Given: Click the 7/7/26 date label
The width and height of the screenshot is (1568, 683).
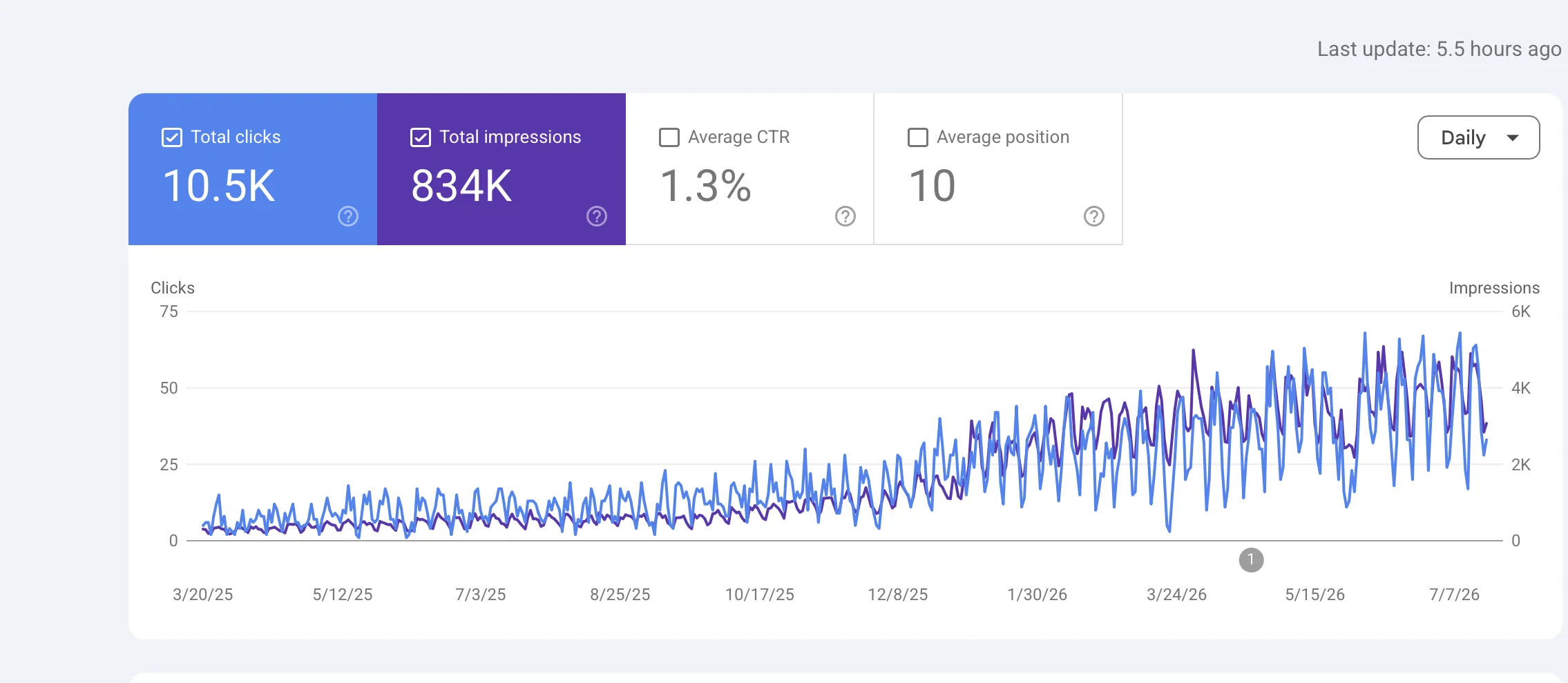Looking at the screenshot, I should (1455, 595).
